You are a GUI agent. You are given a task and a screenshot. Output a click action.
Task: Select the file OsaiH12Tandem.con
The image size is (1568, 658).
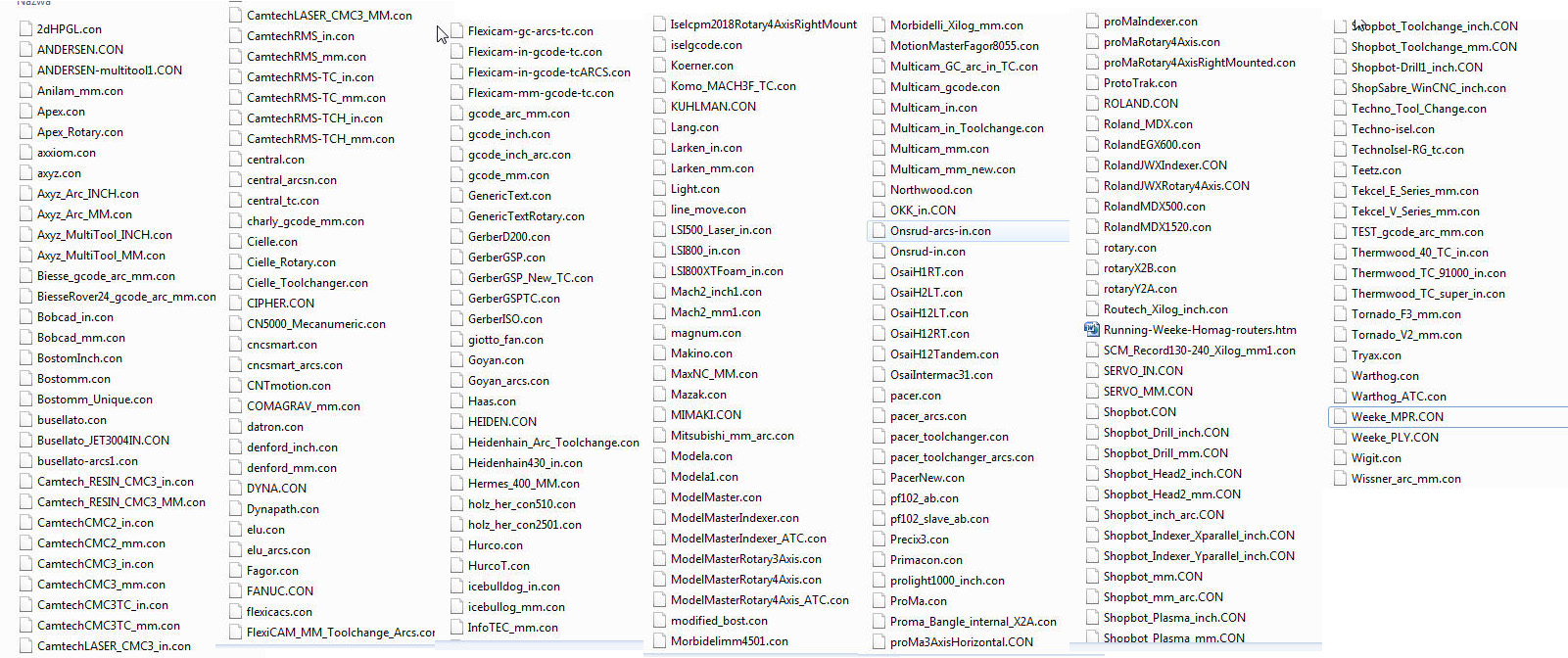click(x=944, y=354)
